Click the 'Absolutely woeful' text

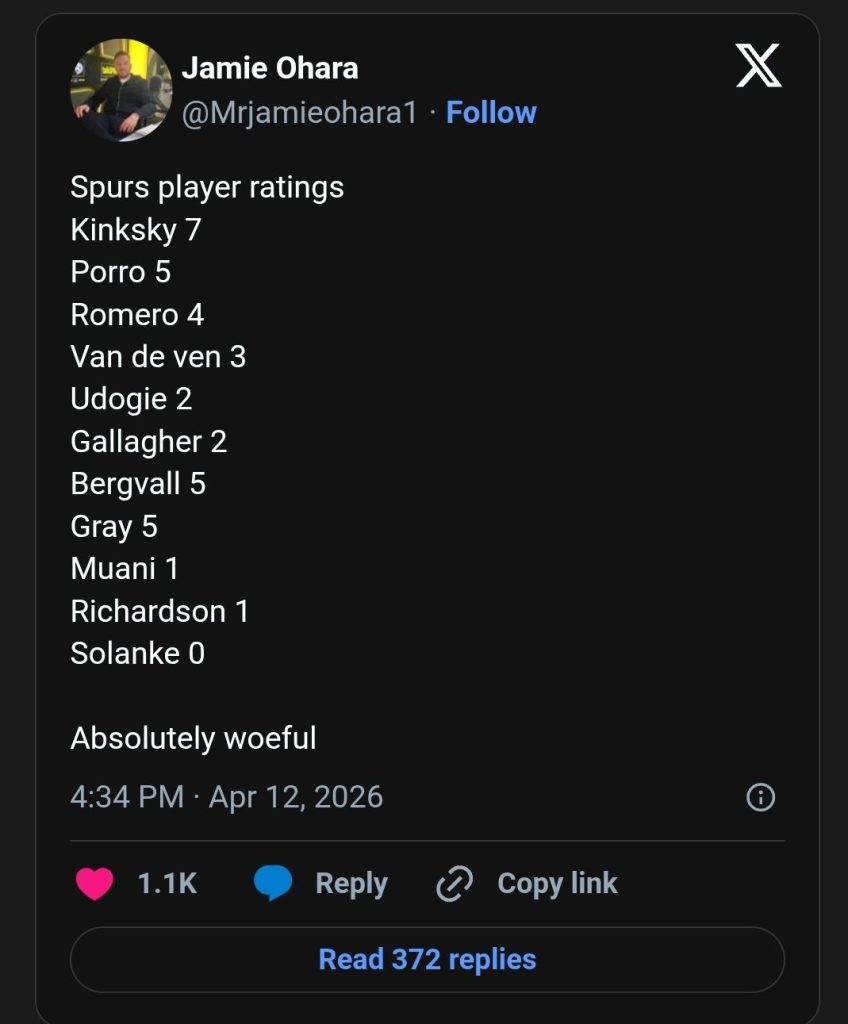193,739
